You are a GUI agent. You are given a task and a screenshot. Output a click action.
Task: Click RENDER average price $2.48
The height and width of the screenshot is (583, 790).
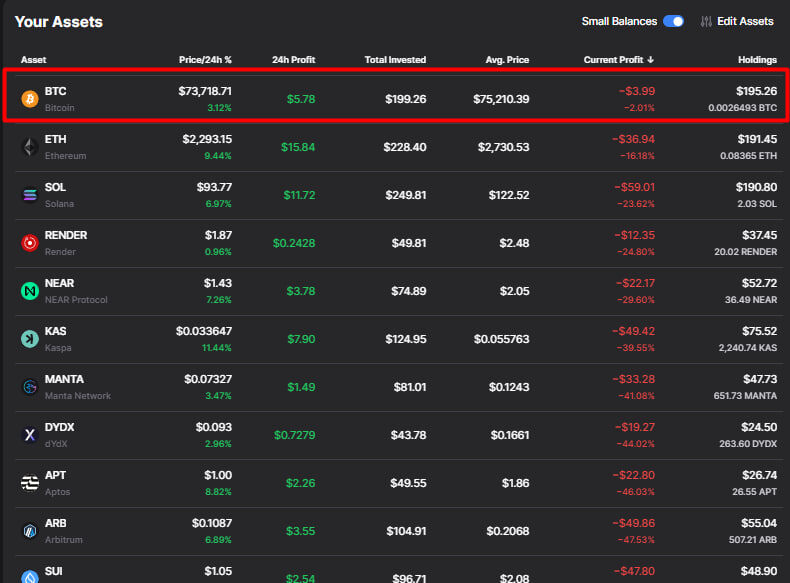514,243
